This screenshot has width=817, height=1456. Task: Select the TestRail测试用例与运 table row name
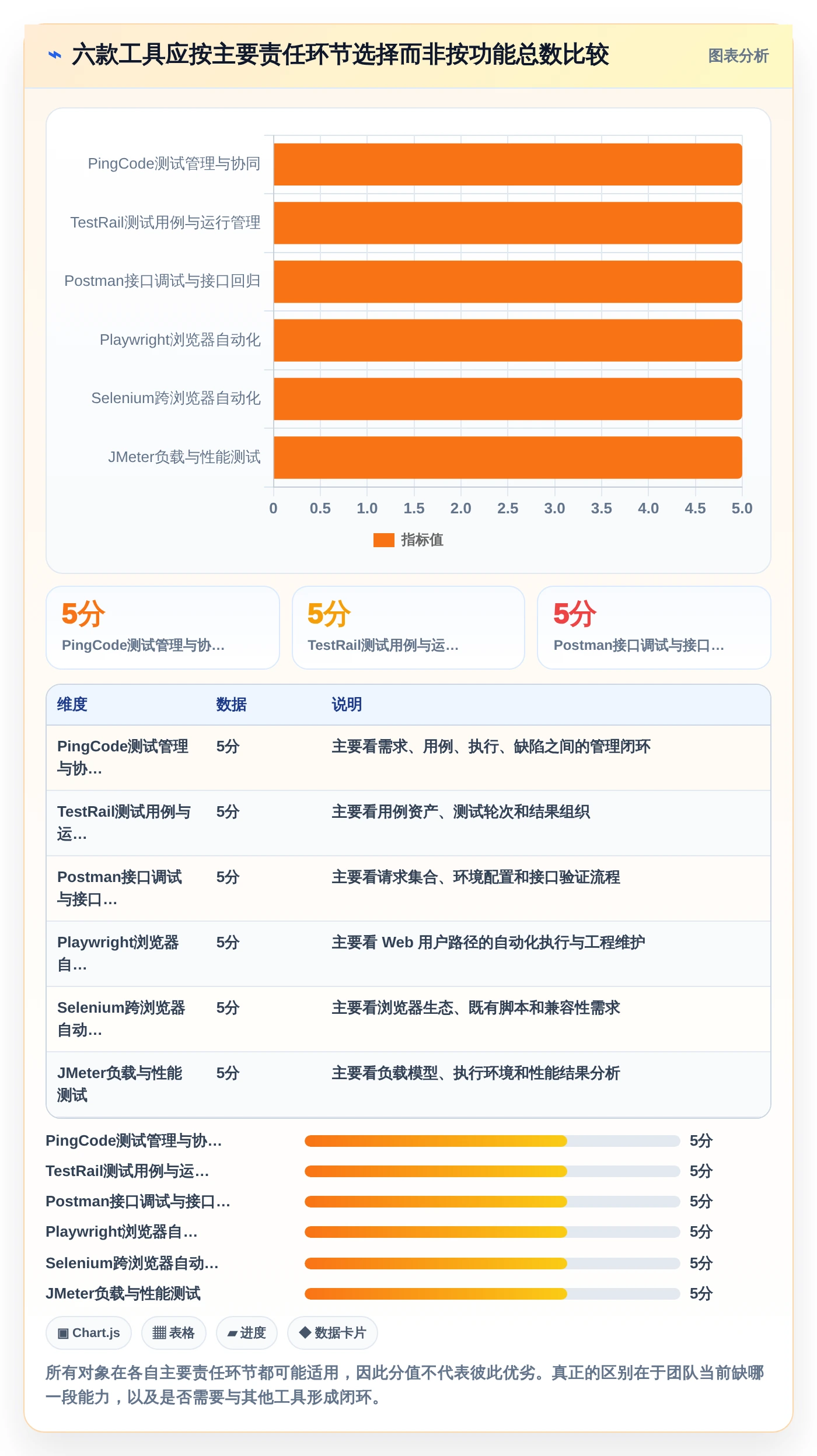(x=124, y=823)
